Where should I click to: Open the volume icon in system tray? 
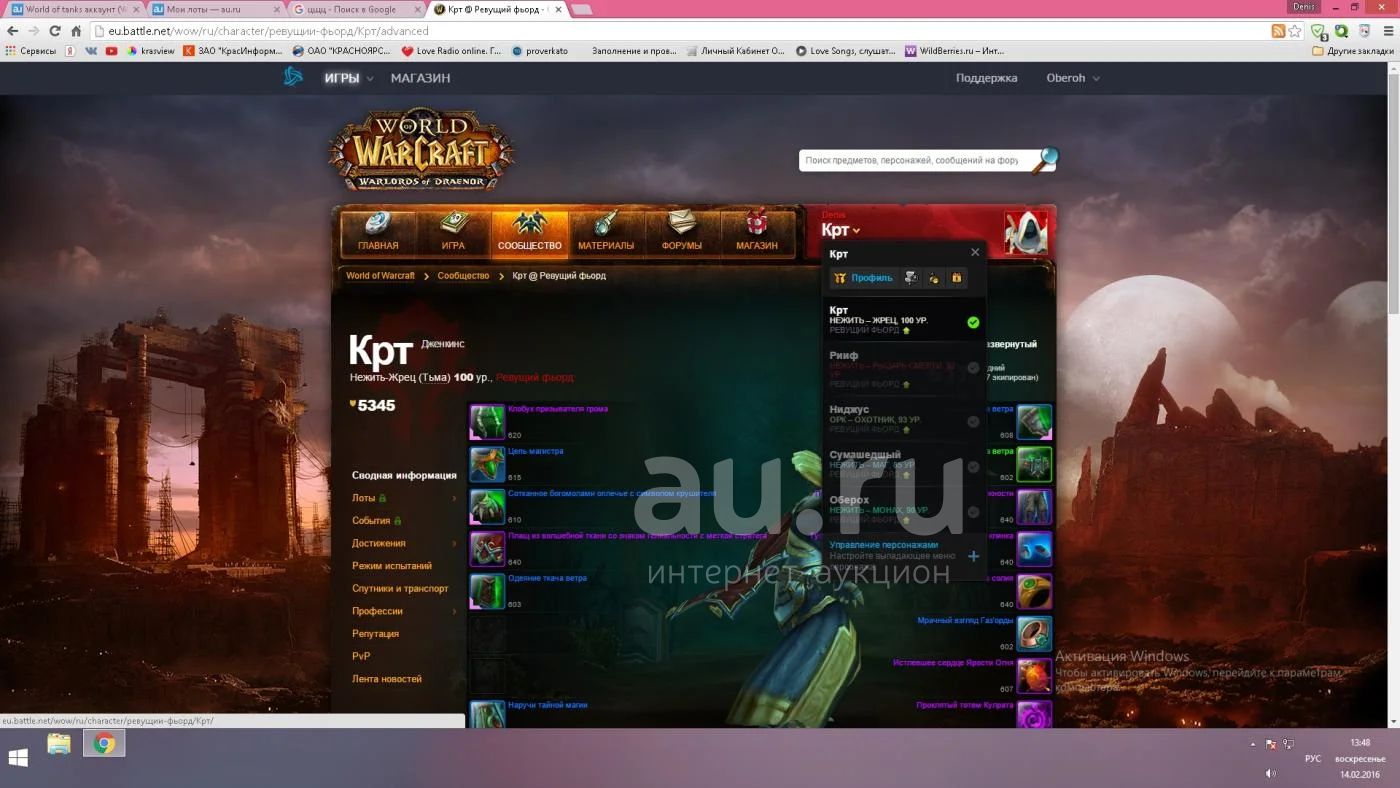[x=1270, y=773]
